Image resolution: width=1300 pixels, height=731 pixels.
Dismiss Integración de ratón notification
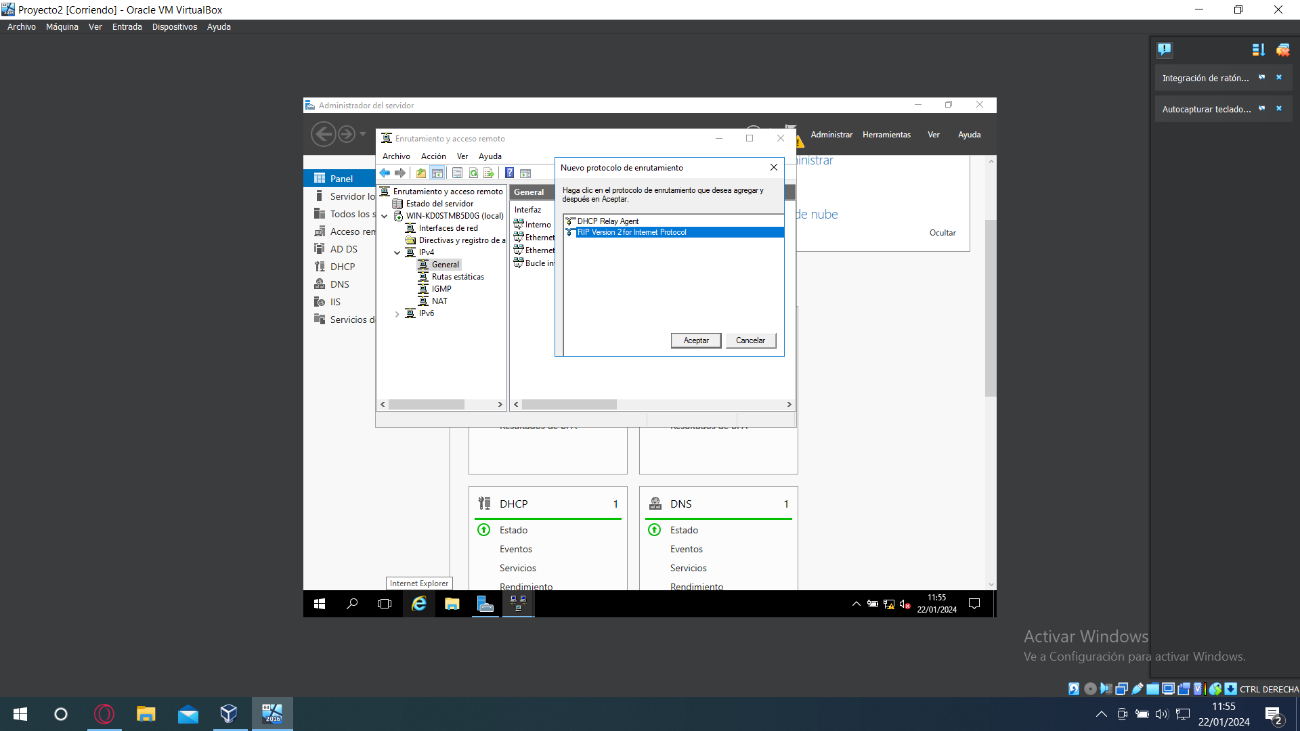pos(1278,77)
